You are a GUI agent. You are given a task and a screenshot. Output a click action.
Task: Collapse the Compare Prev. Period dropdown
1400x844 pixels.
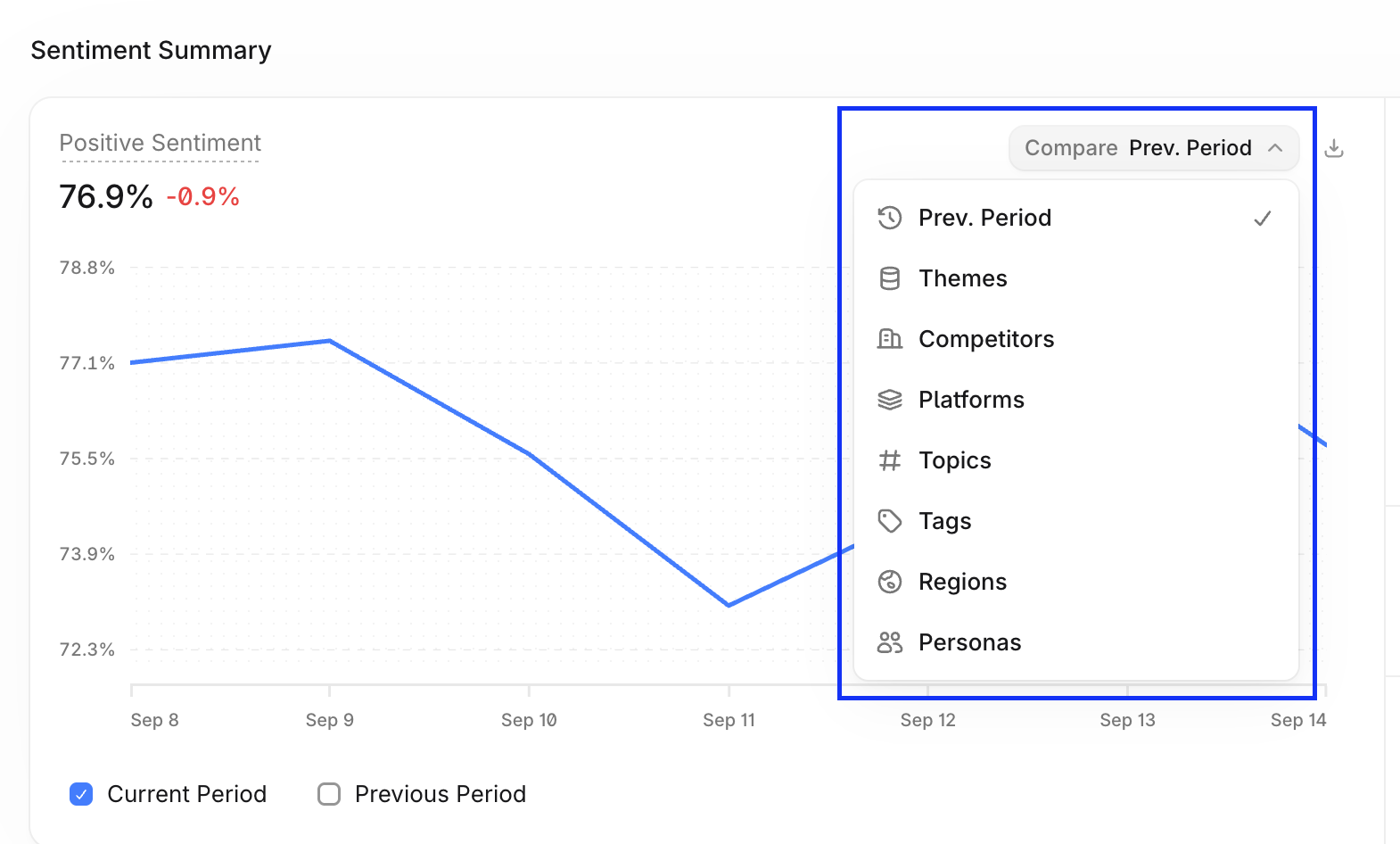coord(1154,148)
